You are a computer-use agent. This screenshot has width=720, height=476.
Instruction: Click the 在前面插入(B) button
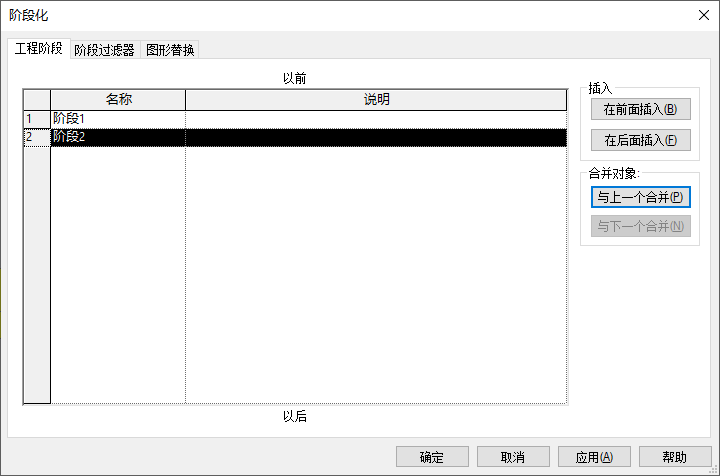641,109
